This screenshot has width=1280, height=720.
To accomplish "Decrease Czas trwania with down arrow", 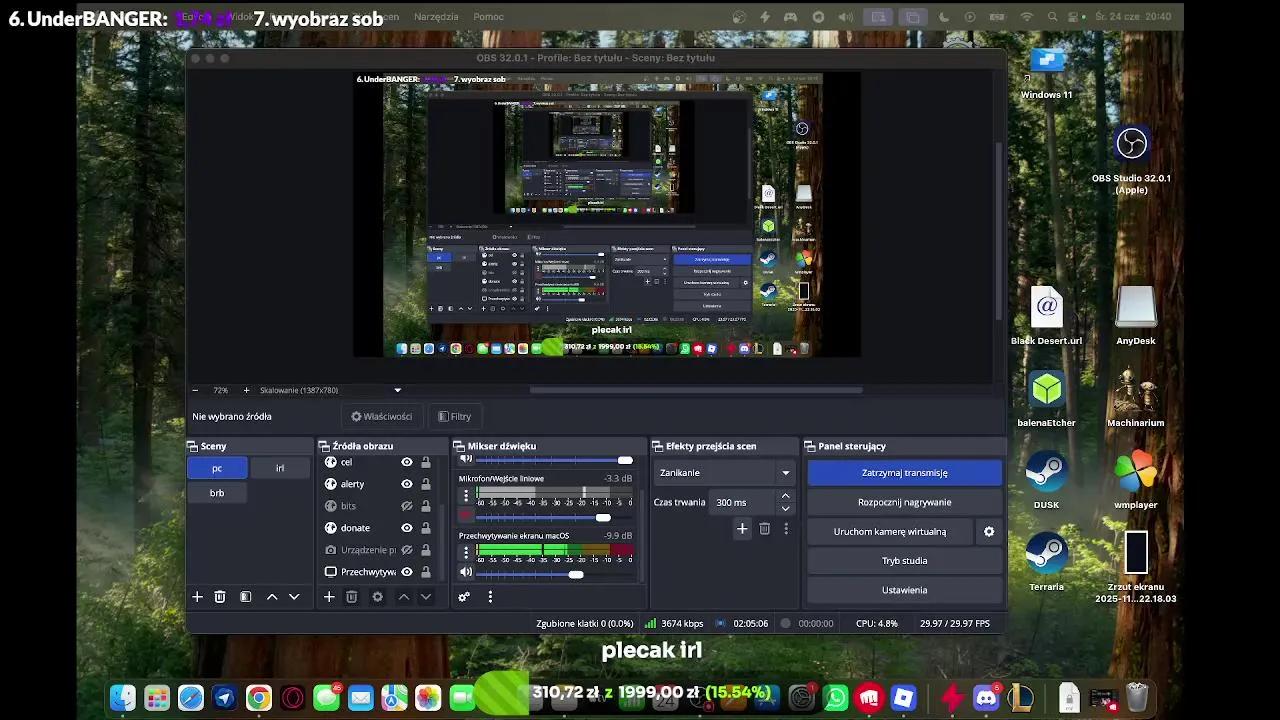I will [x=785, y=508].
